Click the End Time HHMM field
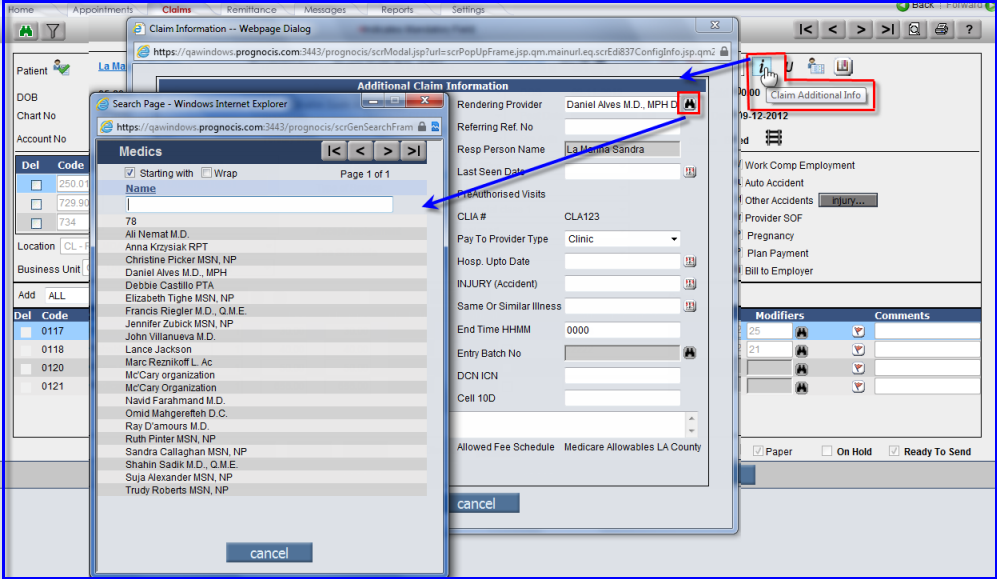Image resolution: width=997 pixels, height=579 pixels. click(x=622, y=330)
